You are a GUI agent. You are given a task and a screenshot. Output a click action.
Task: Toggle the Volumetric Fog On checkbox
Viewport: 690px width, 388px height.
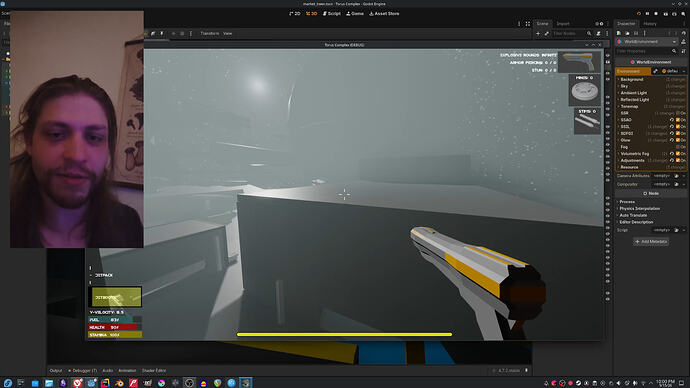(x=678, y=154)
